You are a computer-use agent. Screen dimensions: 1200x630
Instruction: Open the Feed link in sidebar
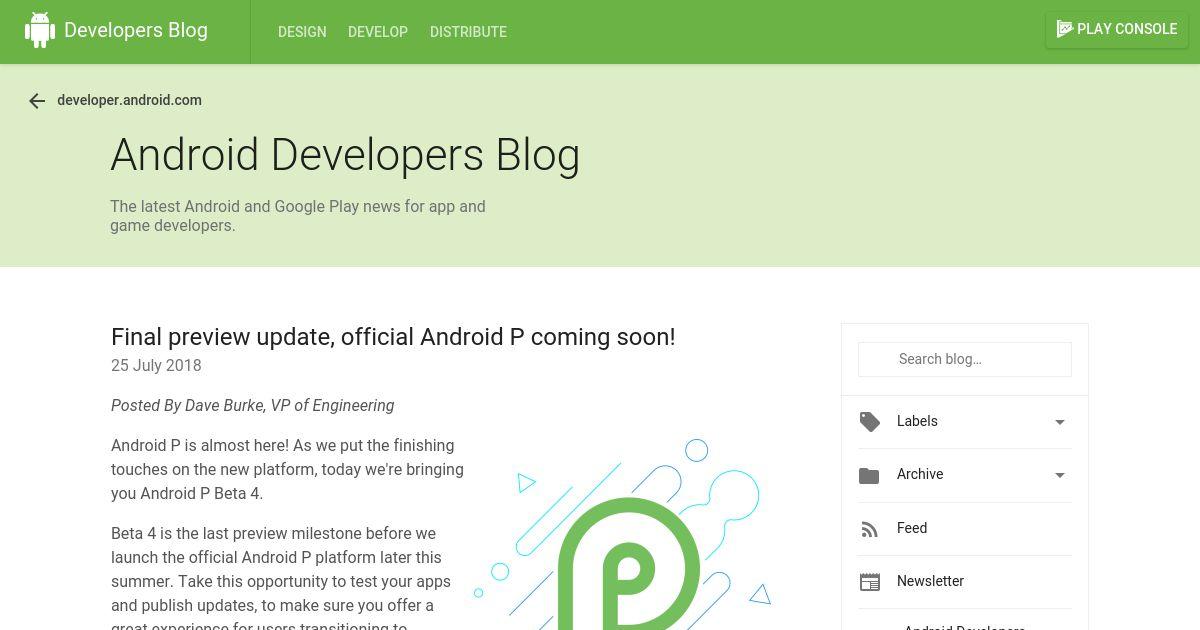pyautogui.click(x=912, y=528)
